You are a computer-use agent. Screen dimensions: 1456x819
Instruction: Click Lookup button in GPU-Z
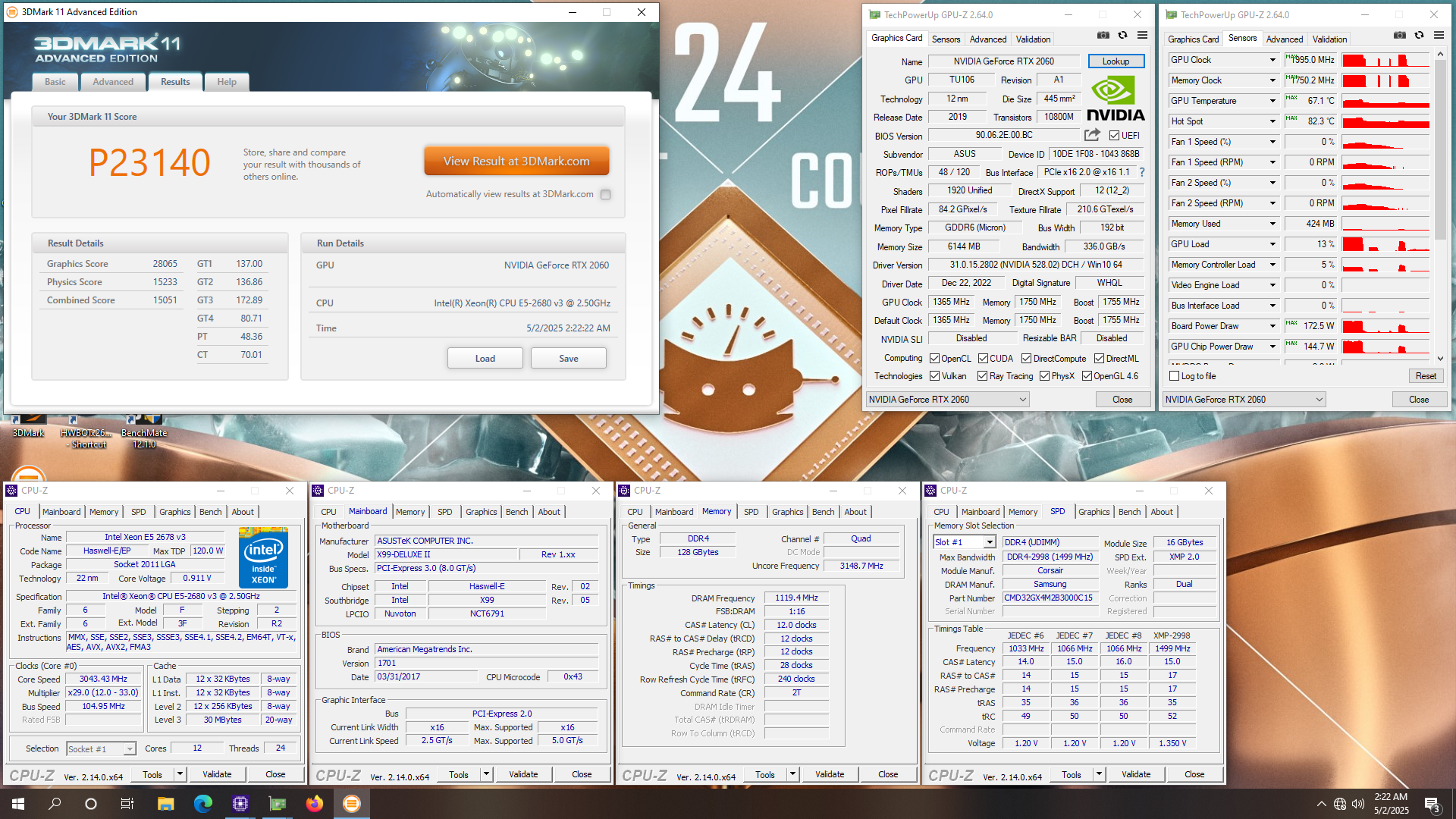tap(1116, 61)
